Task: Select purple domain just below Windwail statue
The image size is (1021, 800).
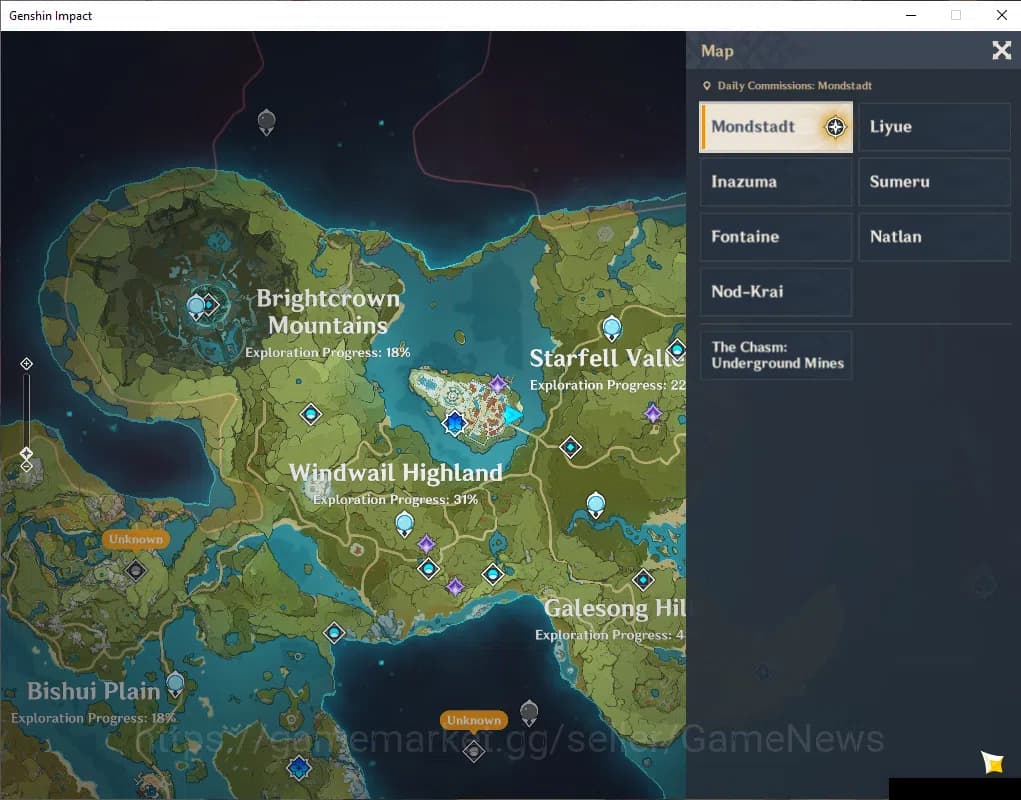Action: click(x=427, y=544)
